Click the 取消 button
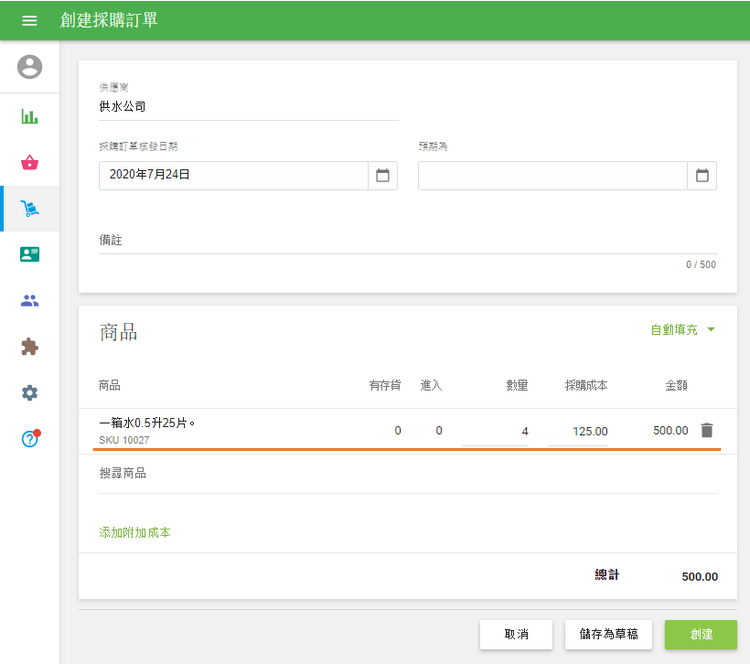Image resolution: width=750 pixels, height=665 pixels. [x=516, y=635]
